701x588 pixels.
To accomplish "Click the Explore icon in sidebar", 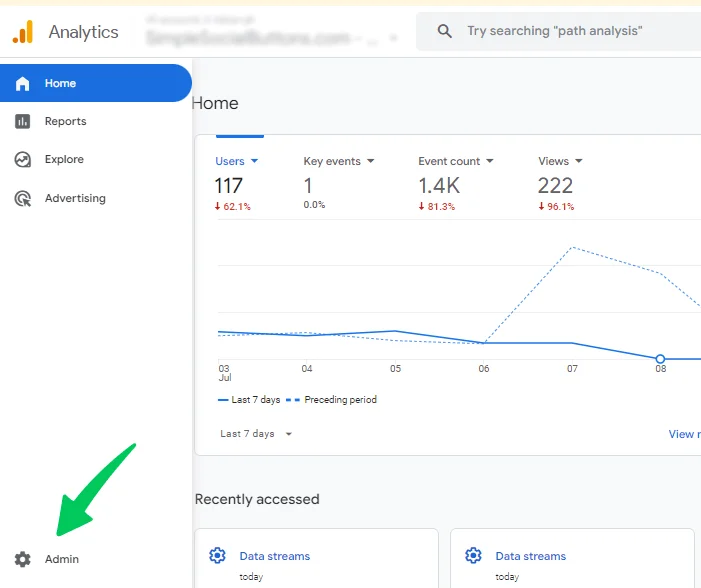I will click(22, 159).
